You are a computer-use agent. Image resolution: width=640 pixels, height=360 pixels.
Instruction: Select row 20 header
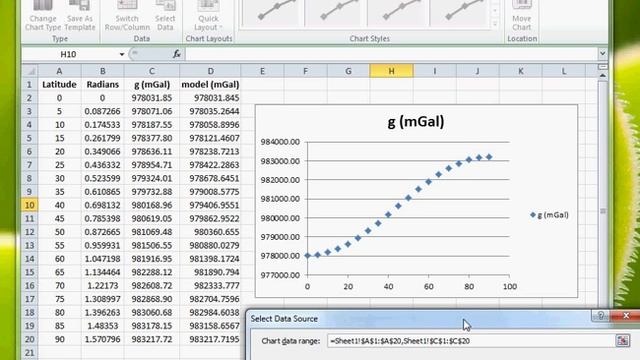click(29, 339)
